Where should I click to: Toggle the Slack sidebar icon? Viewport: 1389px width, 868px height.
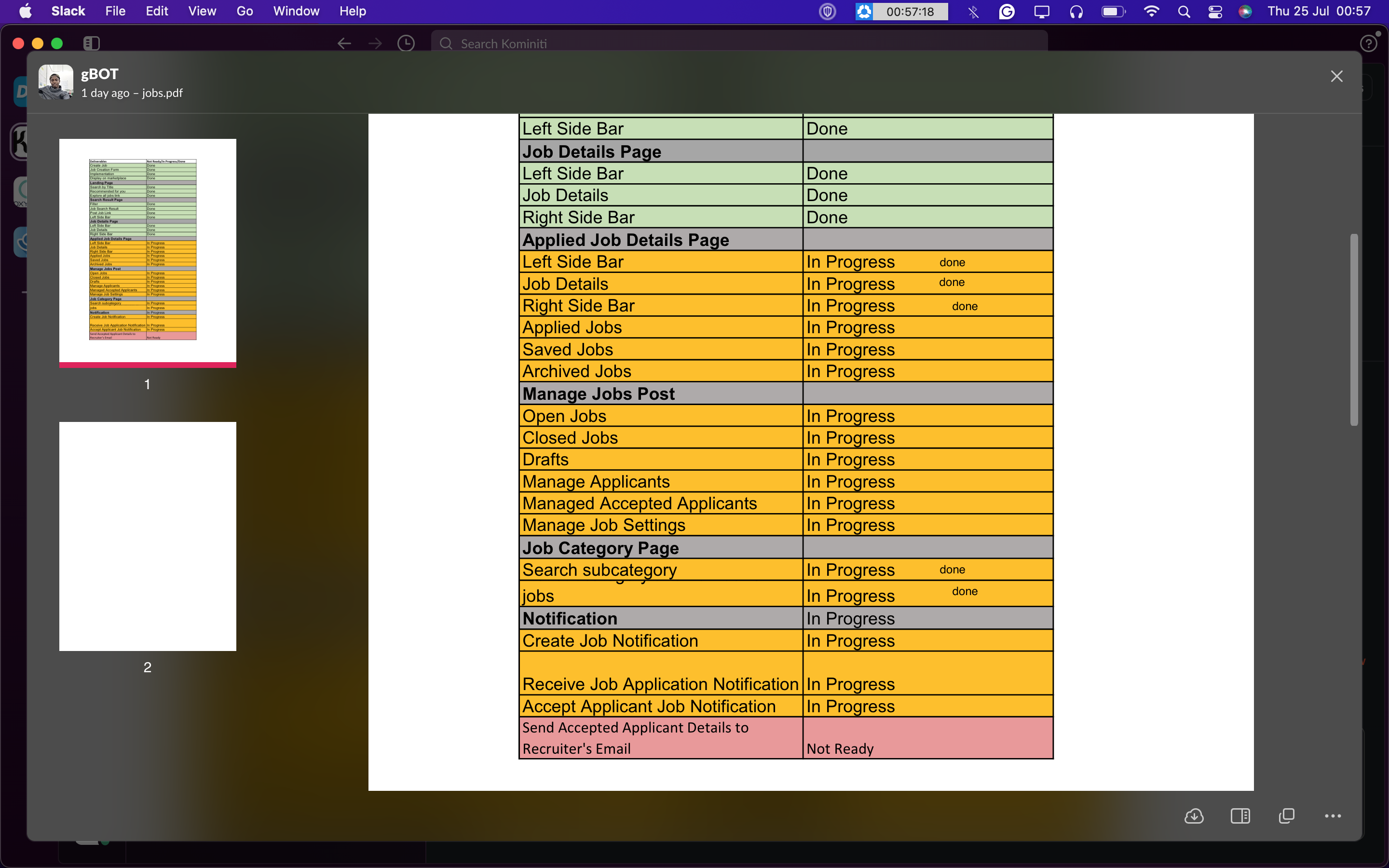click(x=91, y=43)
